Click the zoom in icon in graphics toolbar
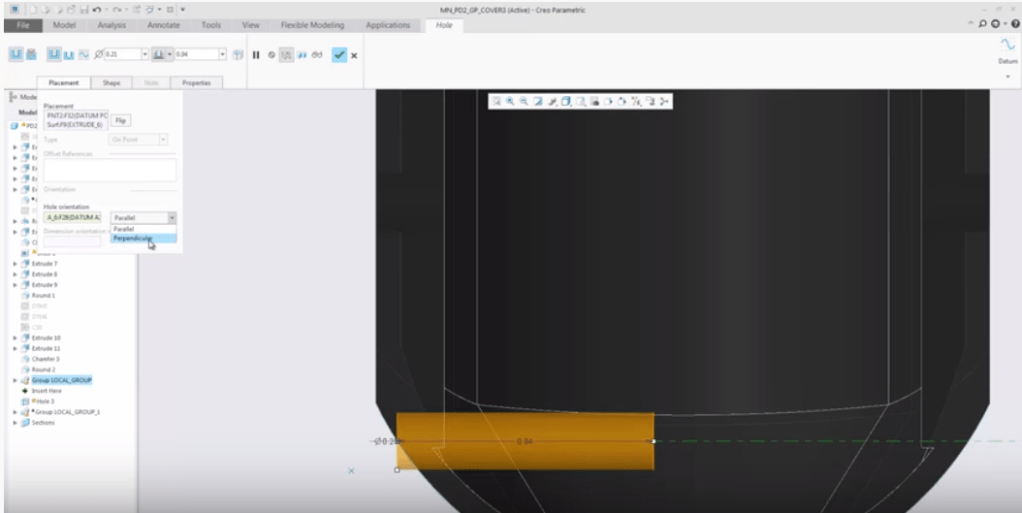 point(510,101)
